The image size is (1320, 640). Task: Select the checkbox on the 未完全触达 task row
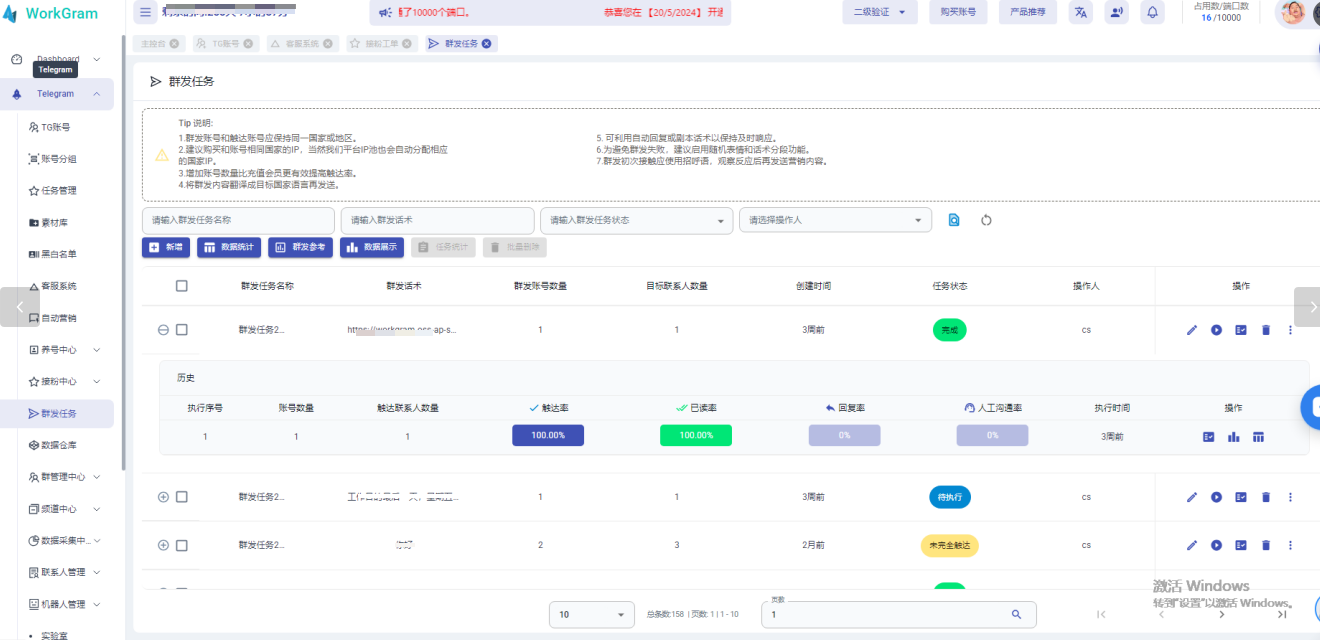pyautogui.click(x=181, y=545)
